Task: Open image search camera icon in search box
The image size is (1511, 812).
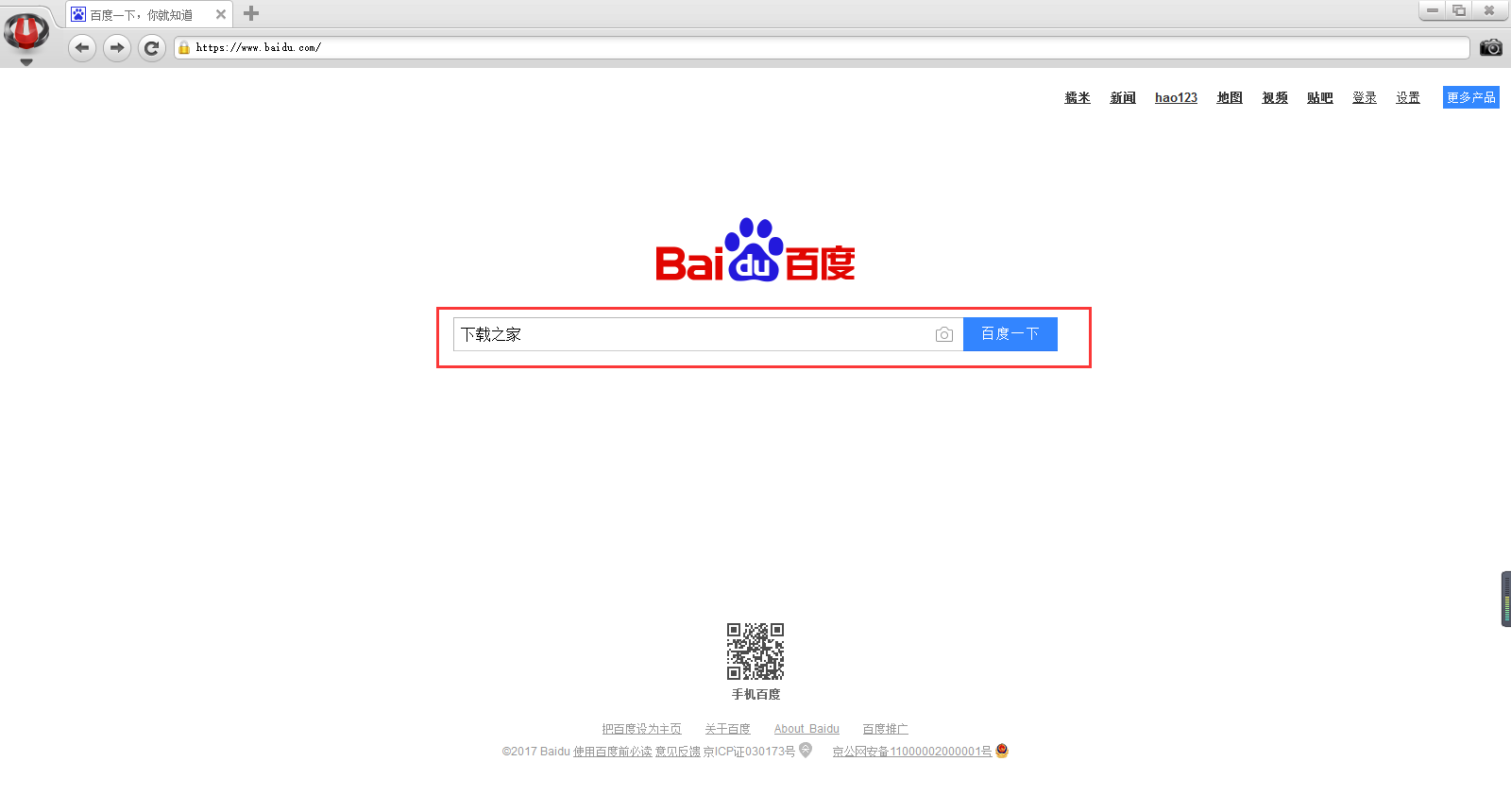Action: [x=943, y=334]
